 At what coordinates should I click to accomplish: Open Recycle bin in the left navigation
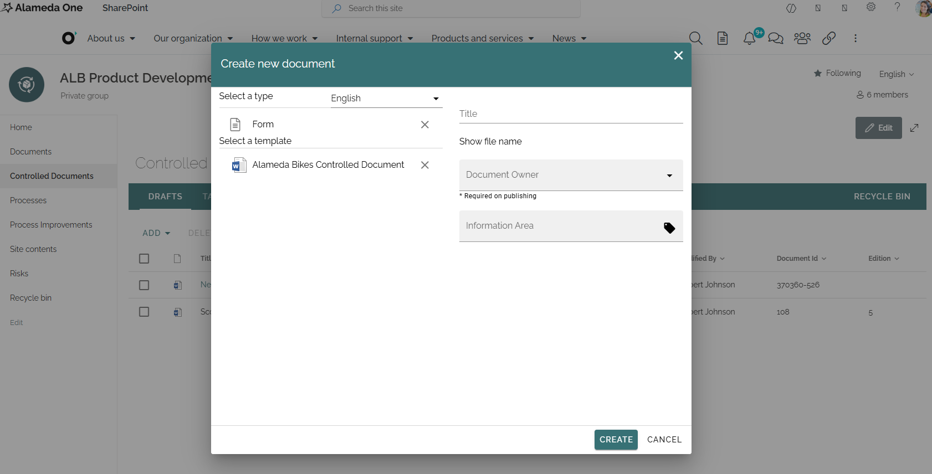[x=30, y=298]
